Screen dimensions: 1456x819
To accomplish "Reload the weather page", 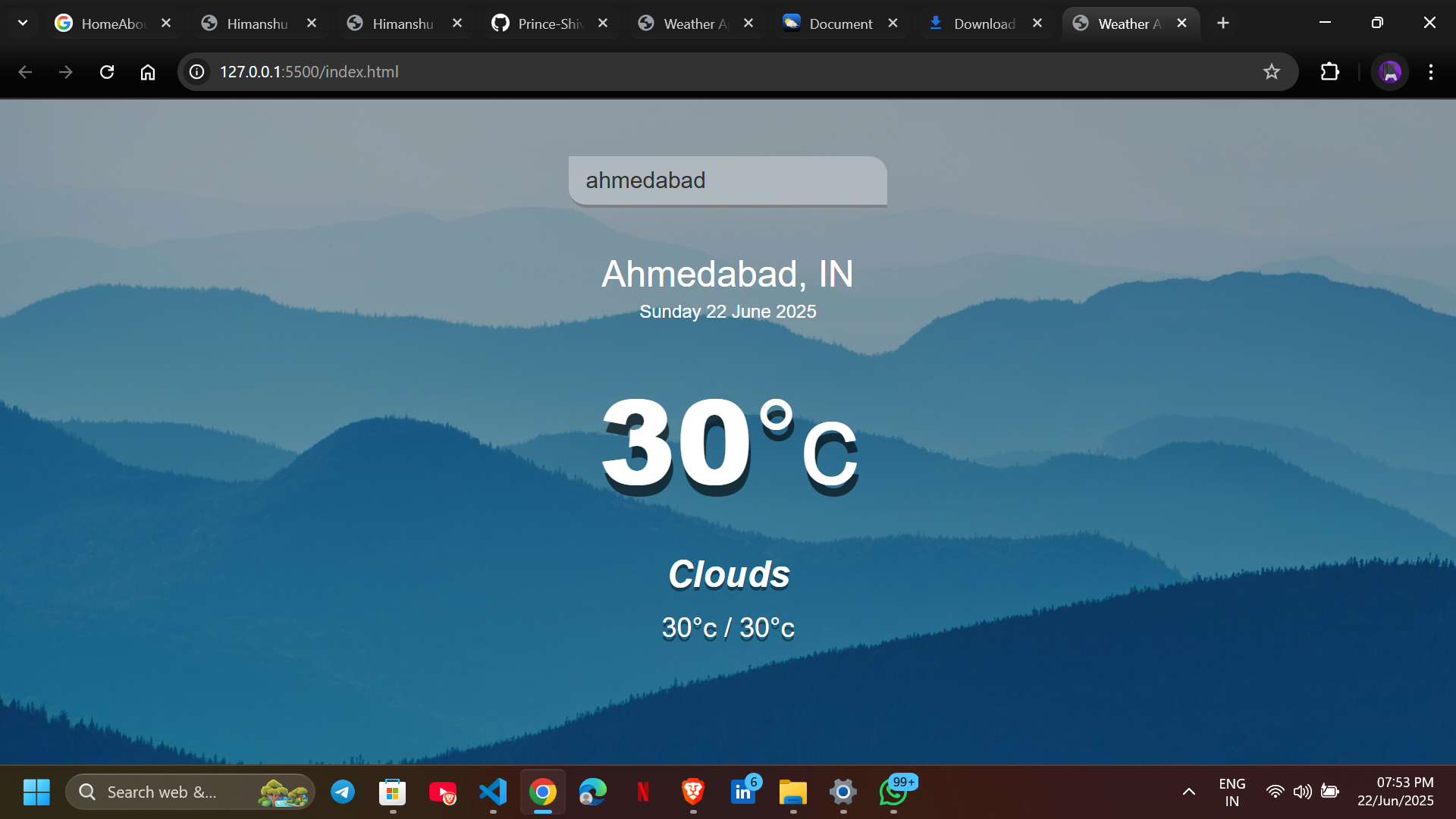I will pos(107,72).
